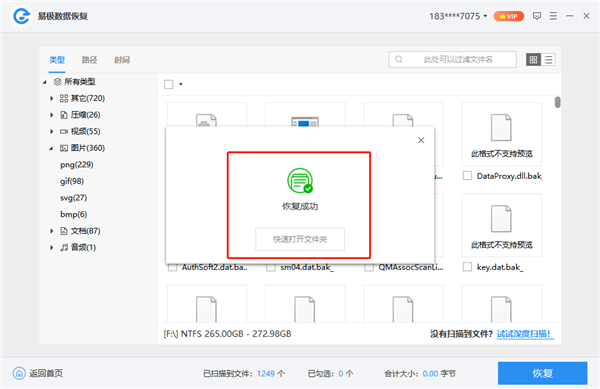
Task: Check the key.dat.bak_ file checkbox
Action: pyautogui.click(x=467, y=267)
